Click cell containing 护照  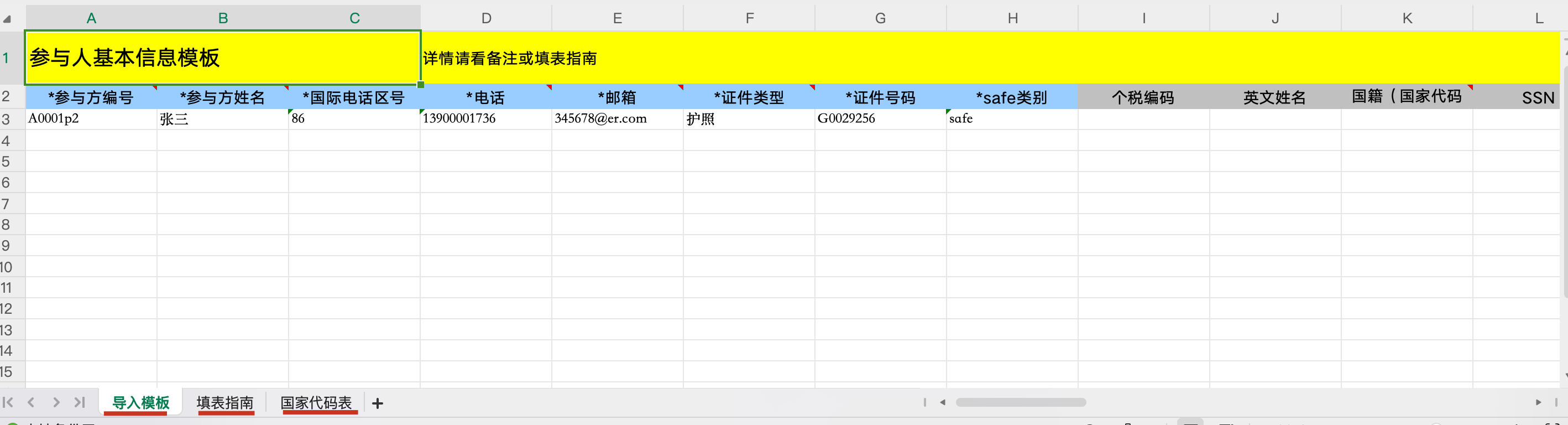(x=749, y=119)
